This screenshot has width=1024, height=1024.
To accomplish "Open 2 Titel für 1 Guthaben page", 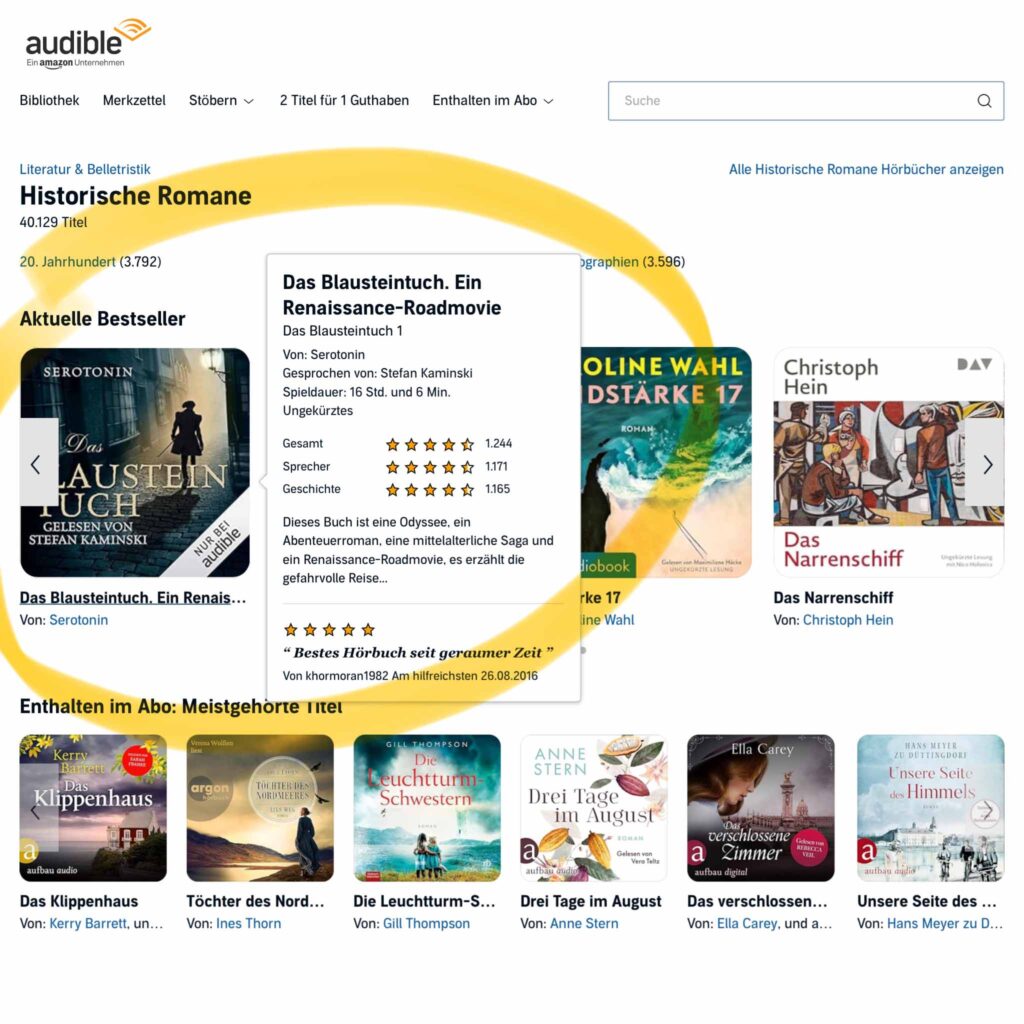I will (x=344, y=101).
